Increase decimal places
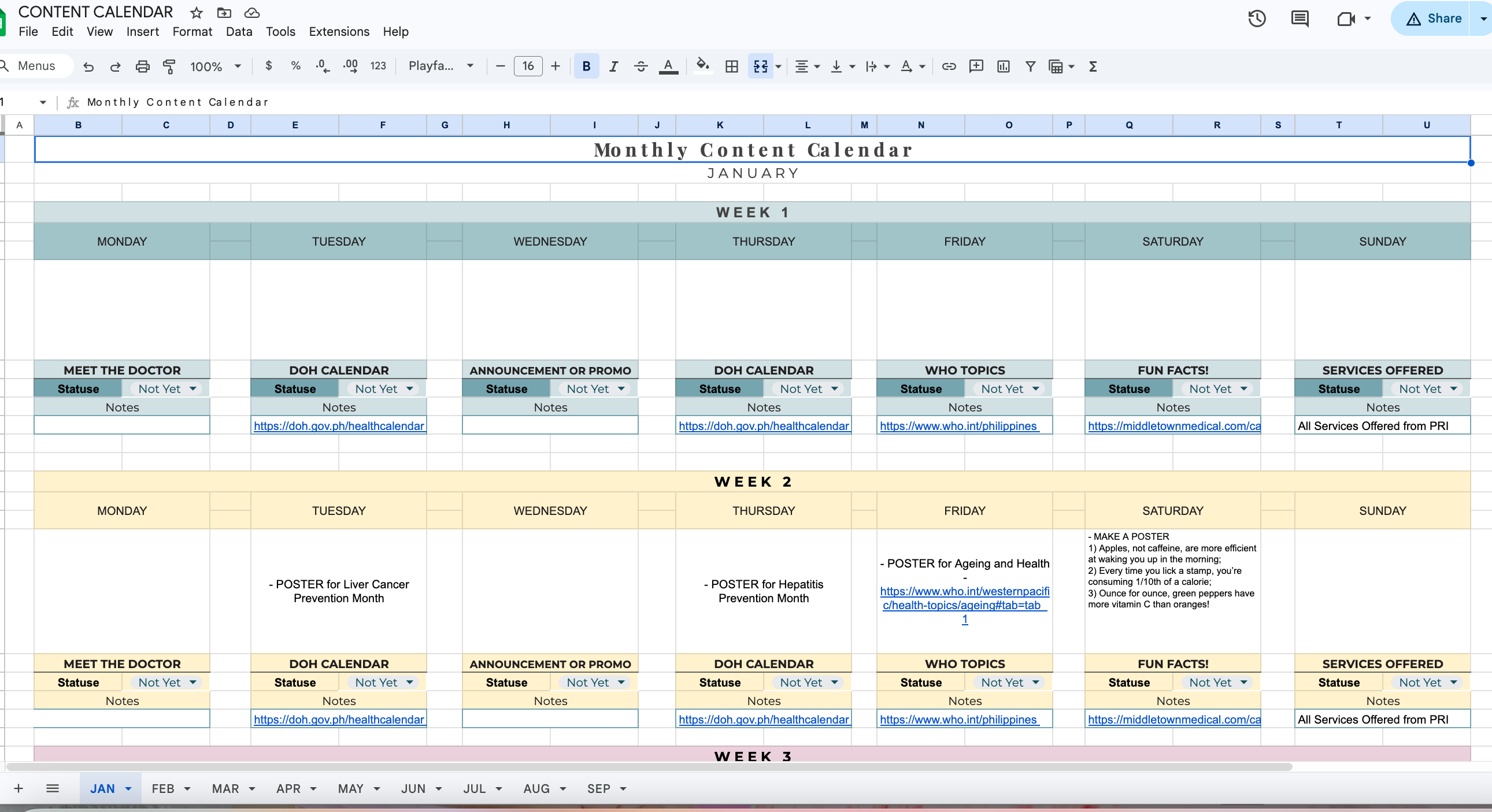1492x812 pixels. (x=350, y=66)
